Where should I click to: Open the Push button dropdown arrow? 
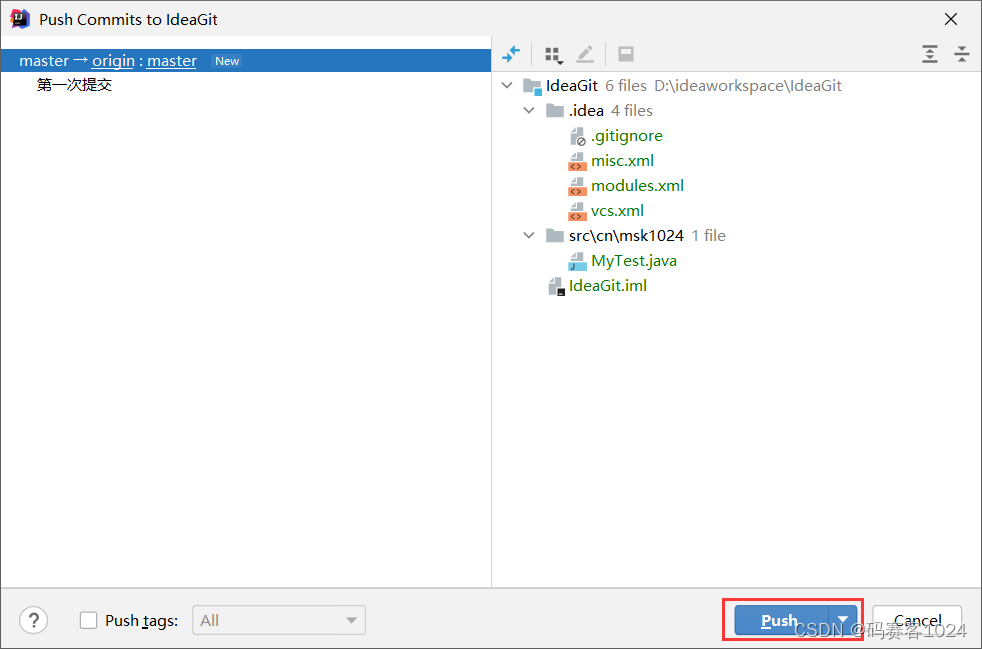pos(843,620)
